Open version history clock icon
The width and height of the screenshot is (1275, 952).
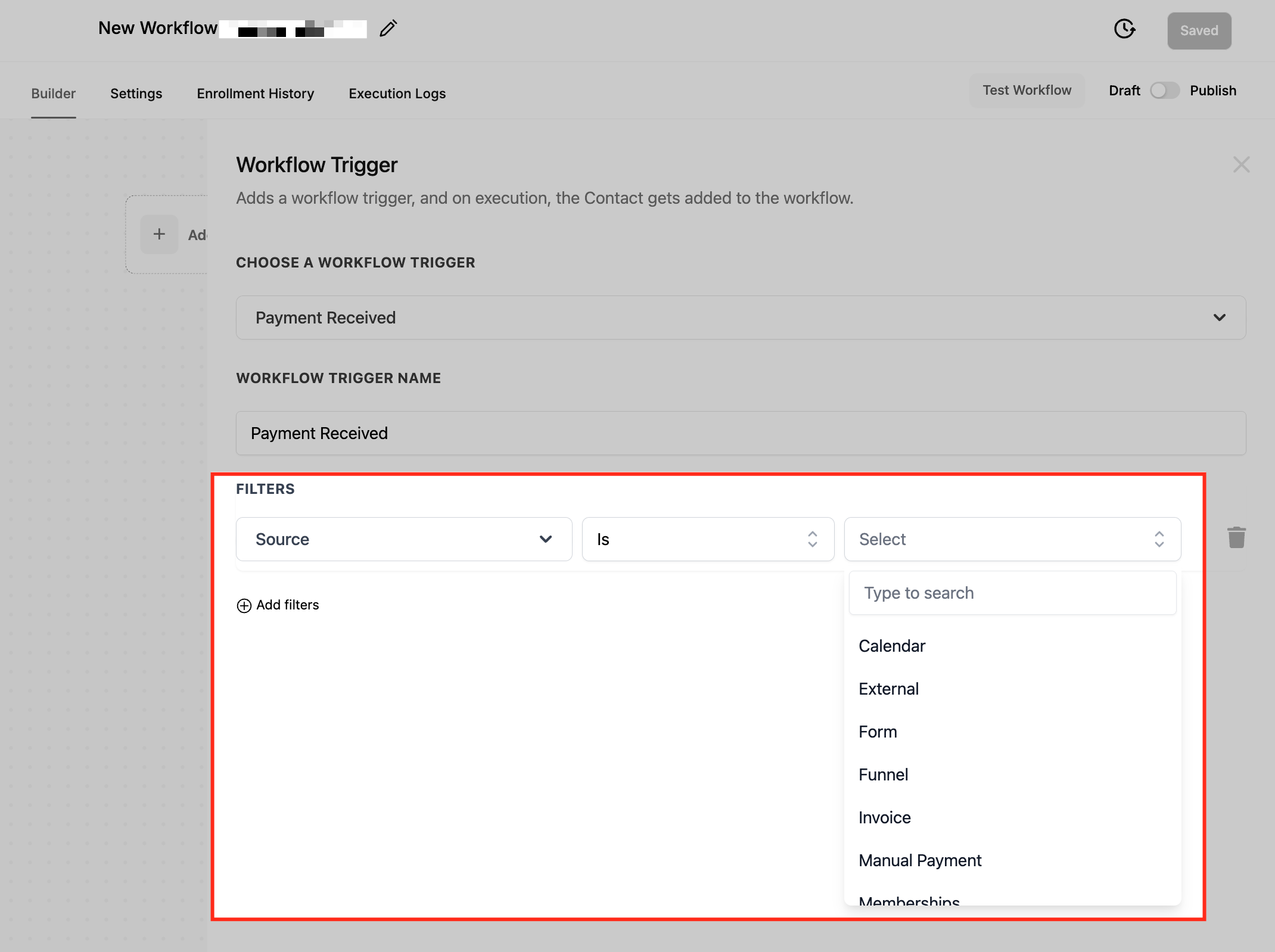pos(1124,29)
